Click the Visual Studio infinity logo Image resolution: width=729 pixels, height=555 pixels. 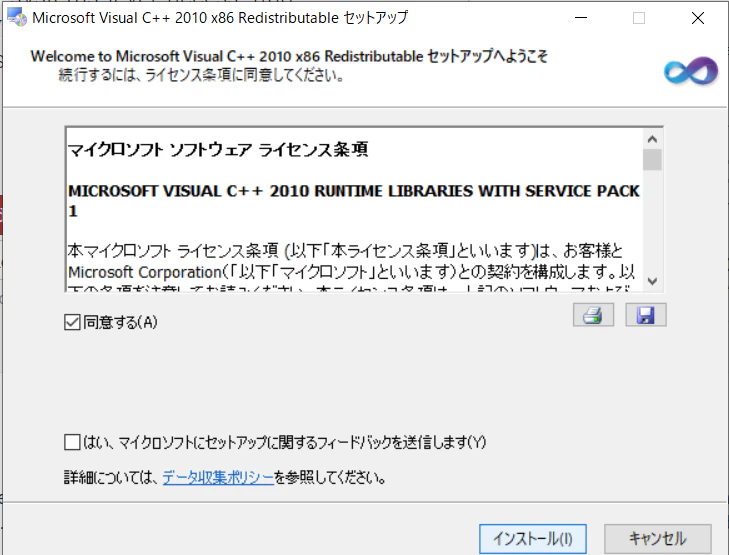[691, 71]
